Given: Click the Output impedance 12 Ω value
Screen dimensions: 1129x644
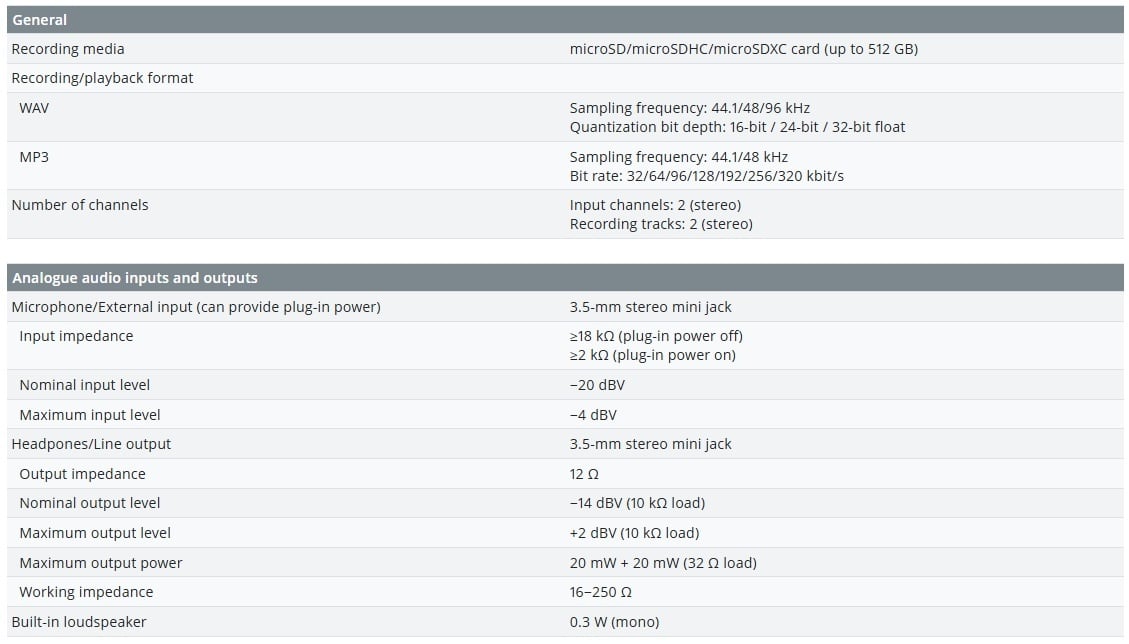Looking at the screenshot, I should coord(584,474).
